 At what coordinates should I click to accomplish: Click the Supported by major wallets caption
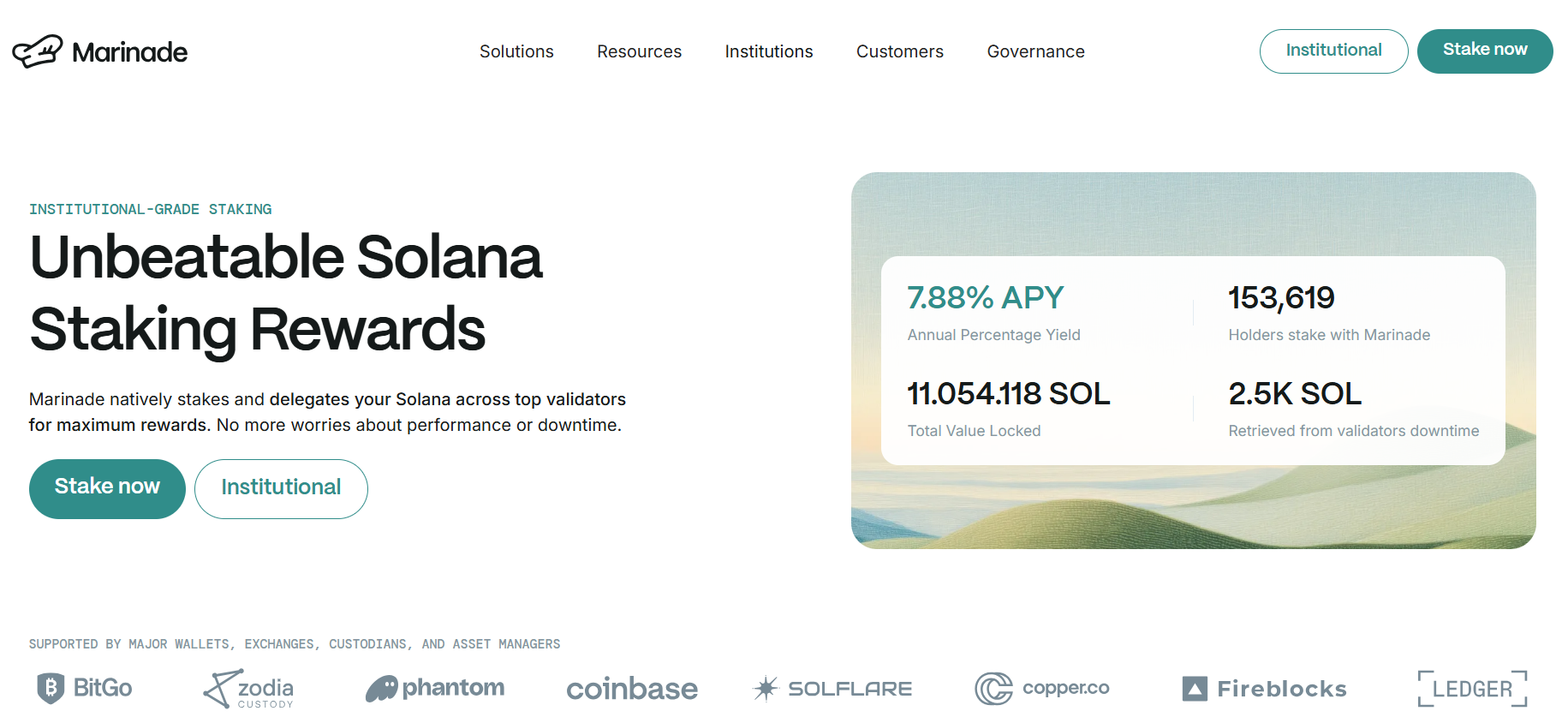[295, 644]
